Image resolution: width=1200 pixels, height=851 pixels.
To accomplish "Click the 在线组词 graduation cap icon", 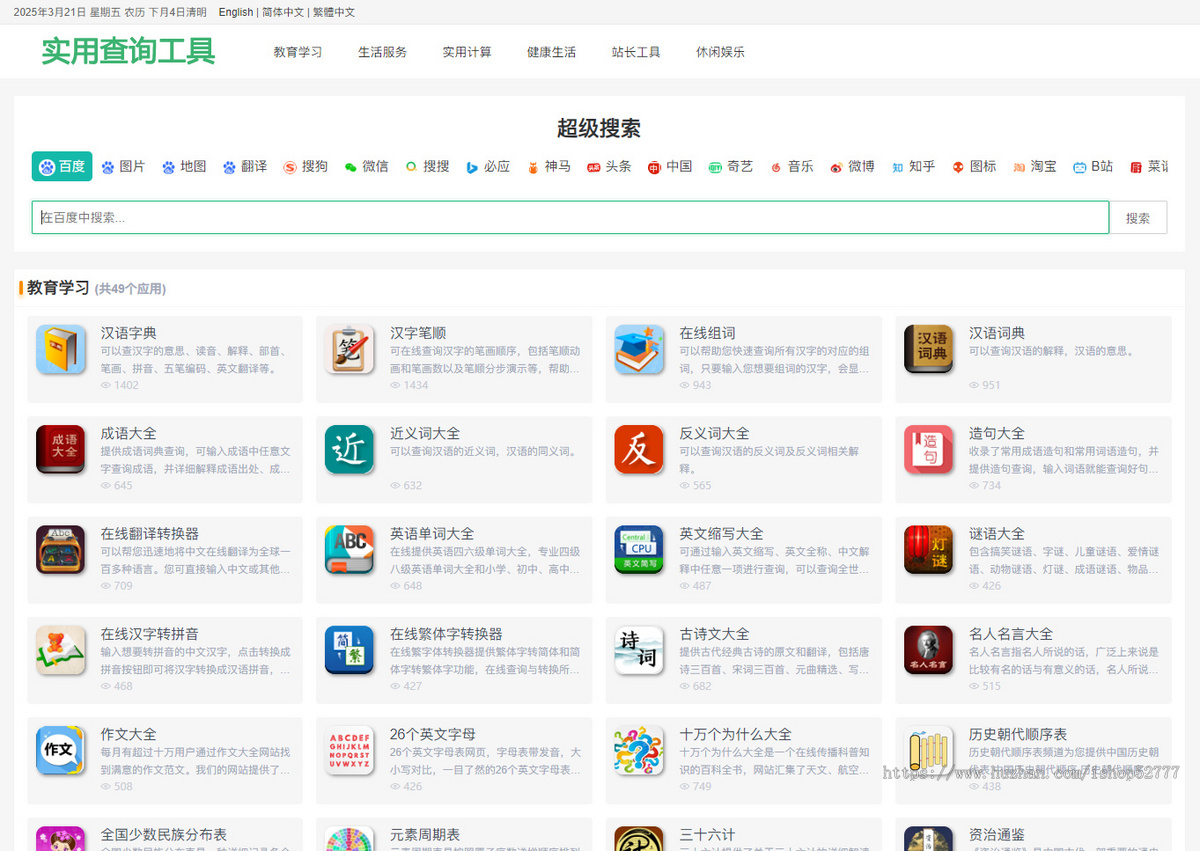I will click(x=640, y=350).
